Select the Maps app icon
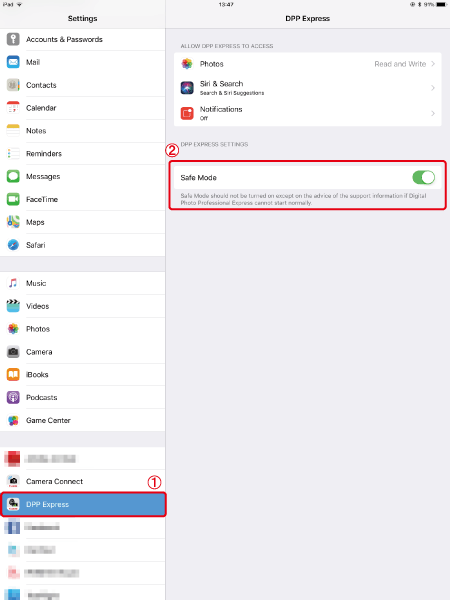This screenshot has height=600, width=450. point(13,222)
